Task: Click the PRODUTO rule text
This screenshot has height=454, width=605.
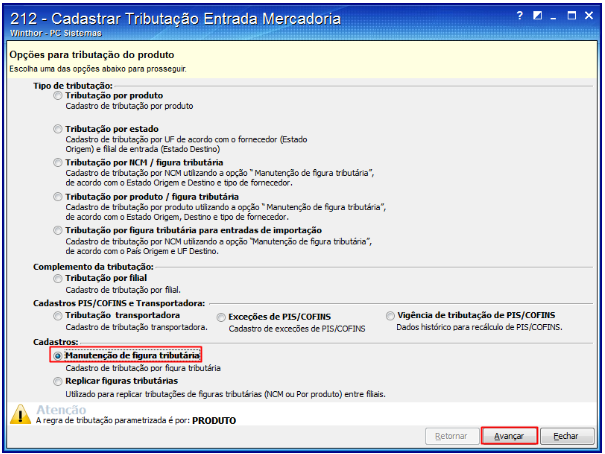Action: click(214, 420)
